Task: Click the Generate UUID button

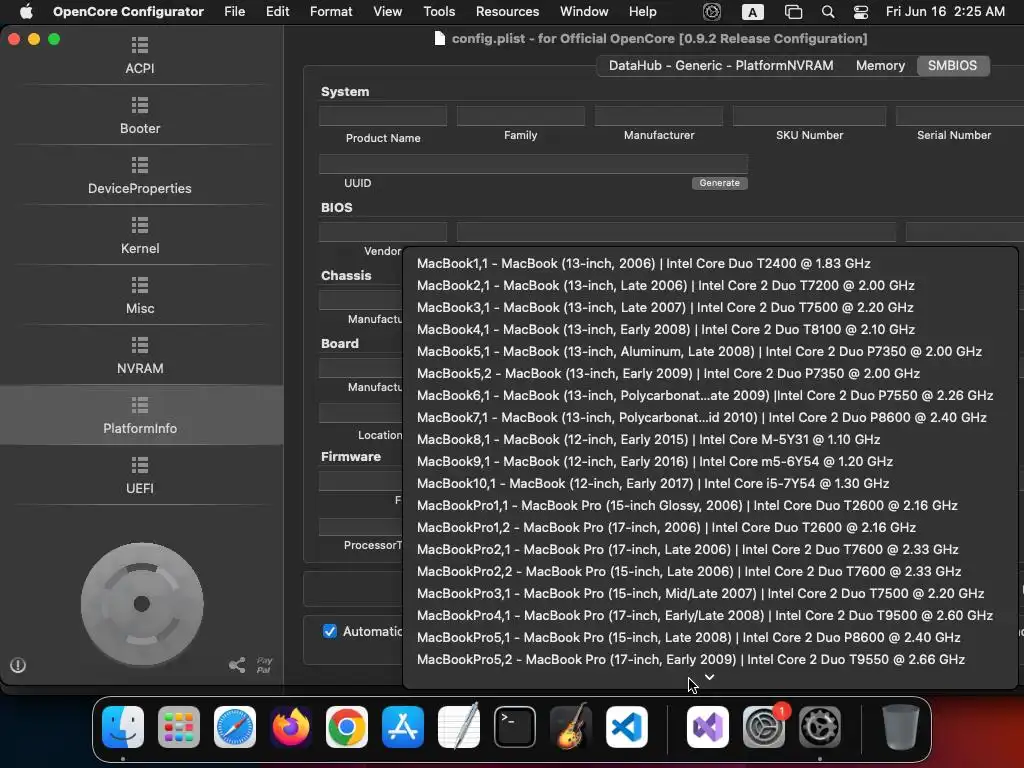Action: [x=719, y=183]
